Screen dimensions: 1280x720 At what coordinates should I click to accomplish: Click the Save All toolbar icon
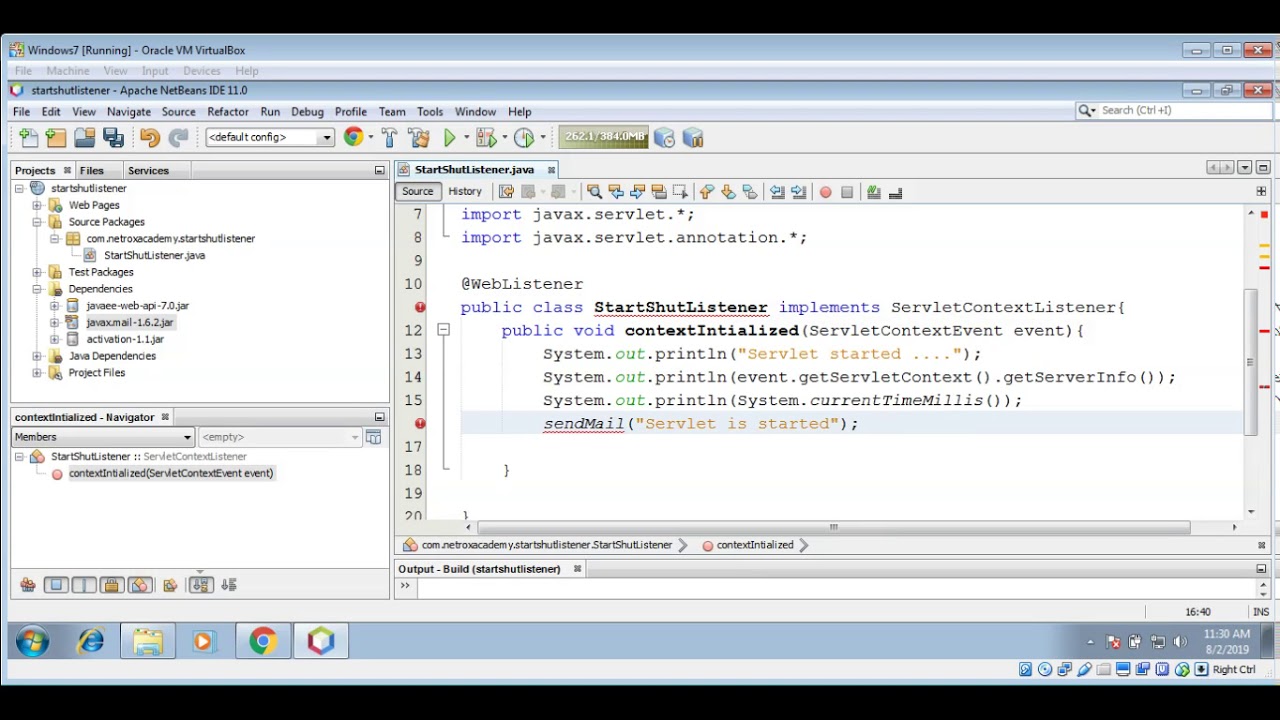tap(113, 138)
